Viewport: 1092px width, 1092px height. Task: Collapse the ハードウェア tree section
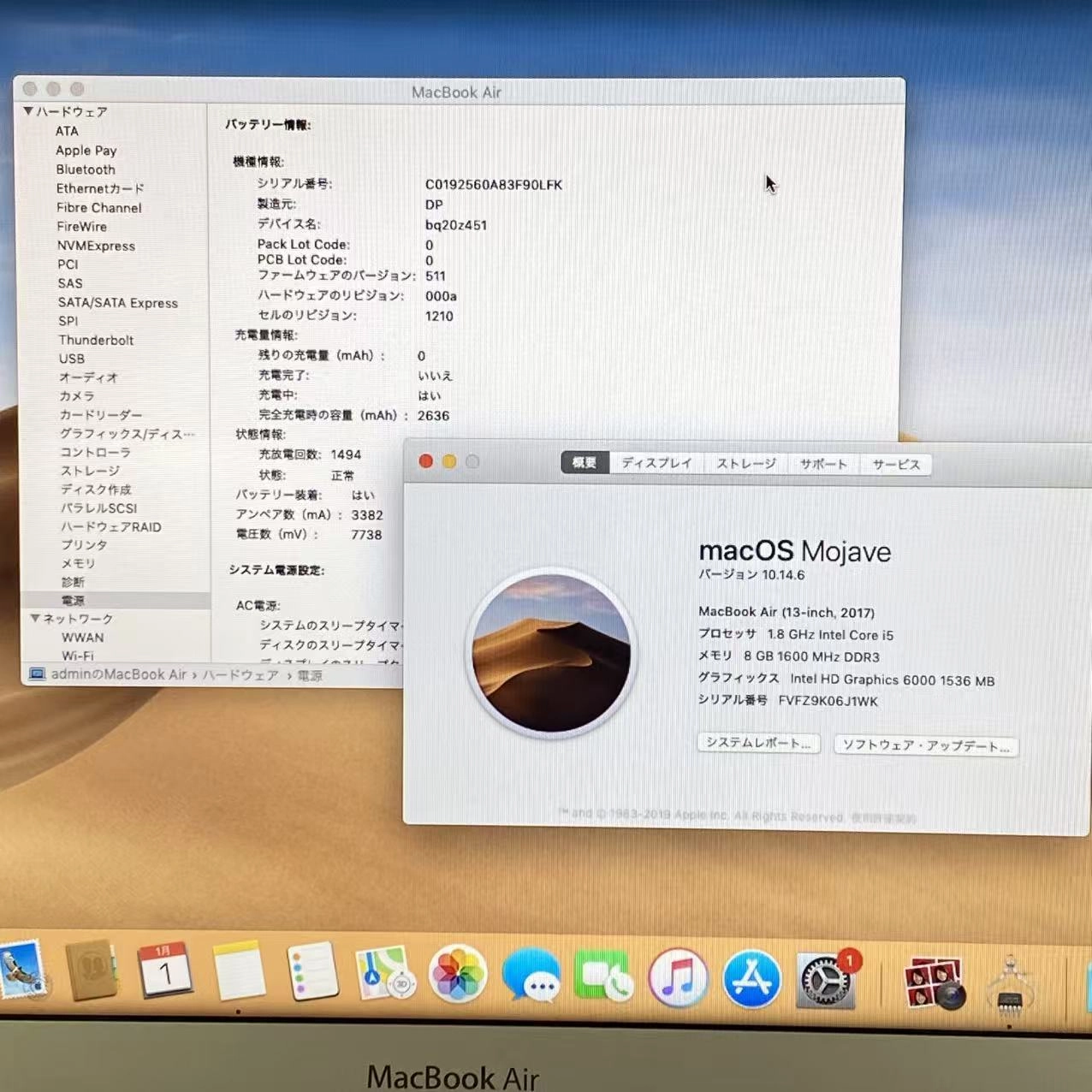[28, 111]
